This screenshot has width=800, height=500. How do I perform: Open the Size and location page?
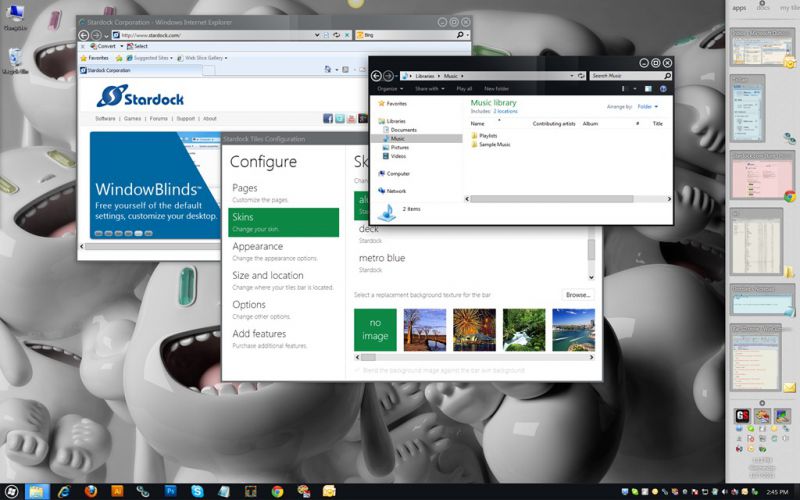pos(267,275)
